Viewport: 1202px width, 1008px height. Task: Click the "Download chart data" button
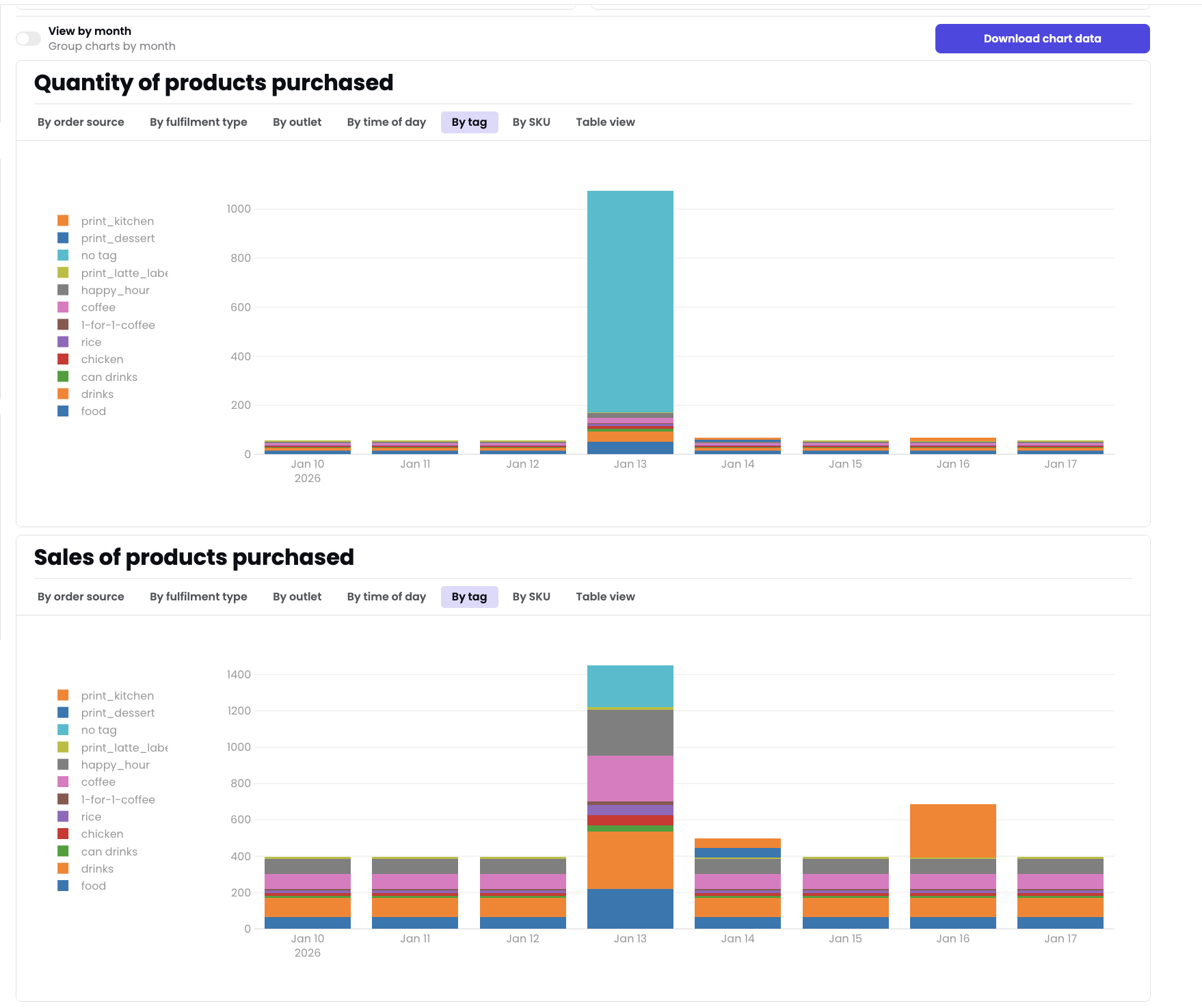1042,38
